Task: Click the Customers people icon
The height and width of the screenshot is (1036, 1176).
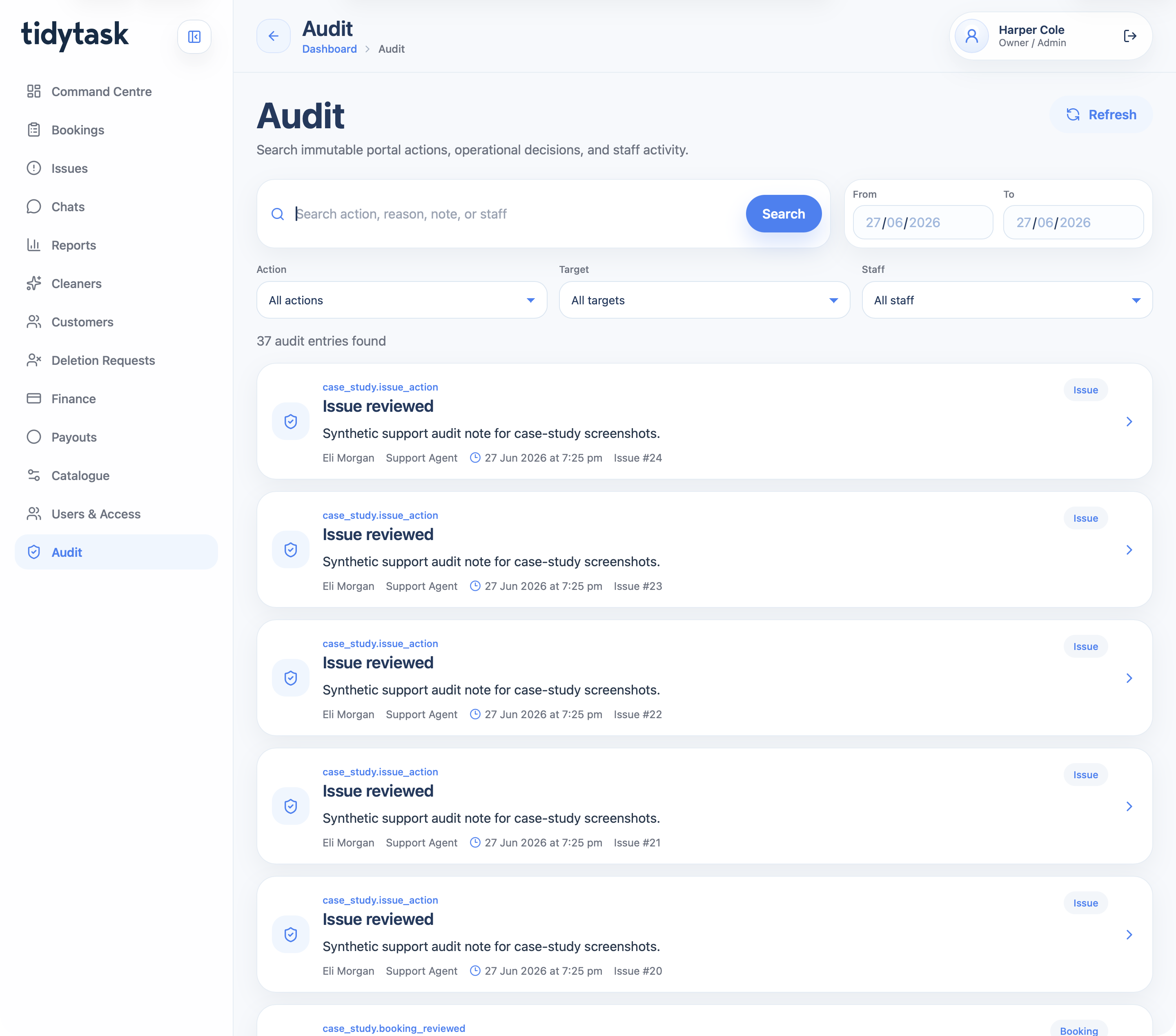Action: click(34, 322)
